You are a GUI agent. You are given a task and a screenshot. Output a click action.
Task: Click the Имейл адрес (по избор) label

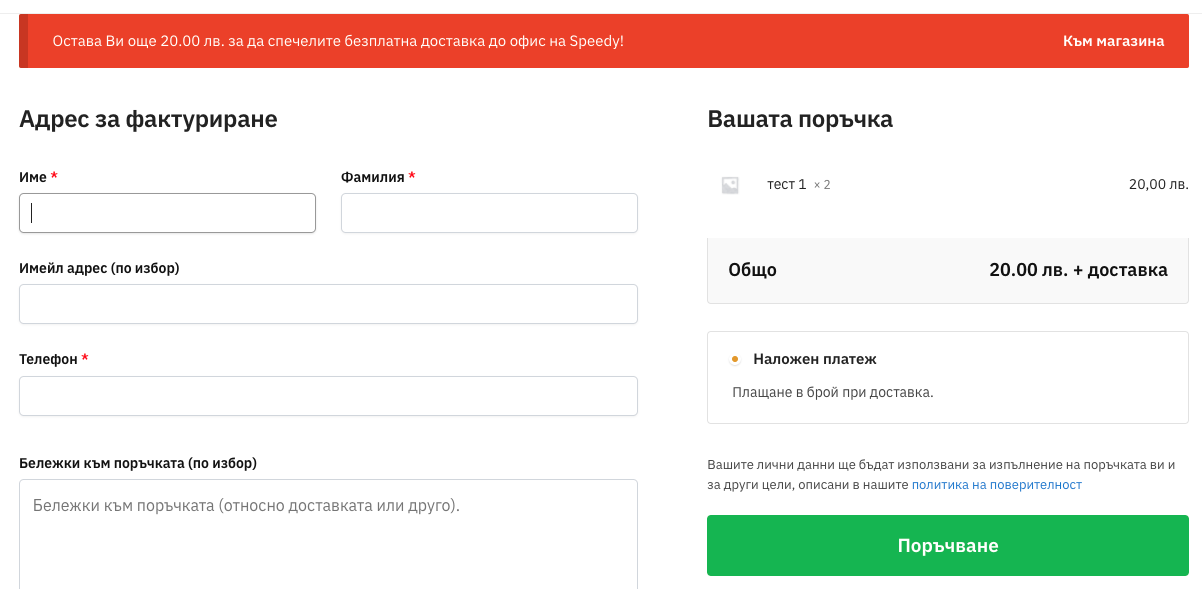tap(99, 268)
